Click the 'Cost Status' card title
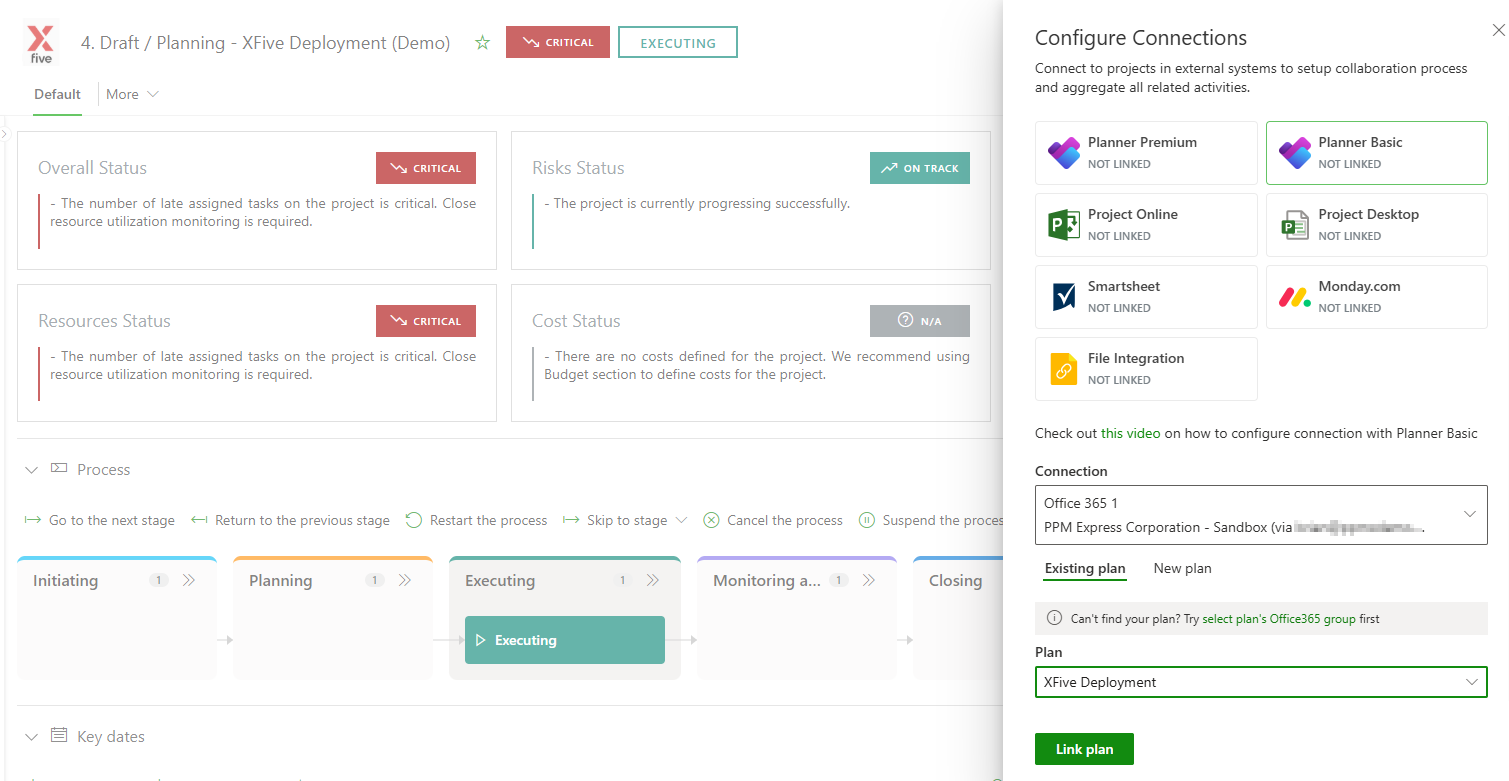1509x781 pixels. (576, 321)
